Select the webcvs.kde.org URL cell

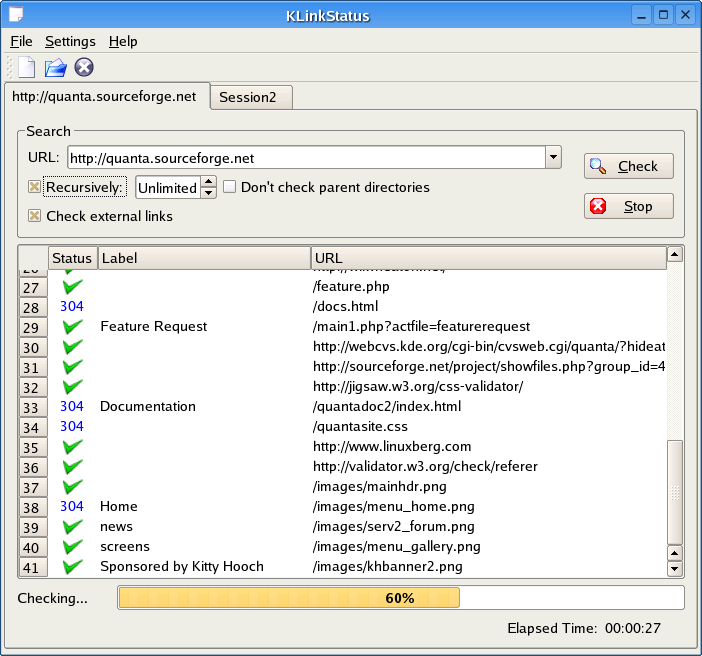pos(489,347)
